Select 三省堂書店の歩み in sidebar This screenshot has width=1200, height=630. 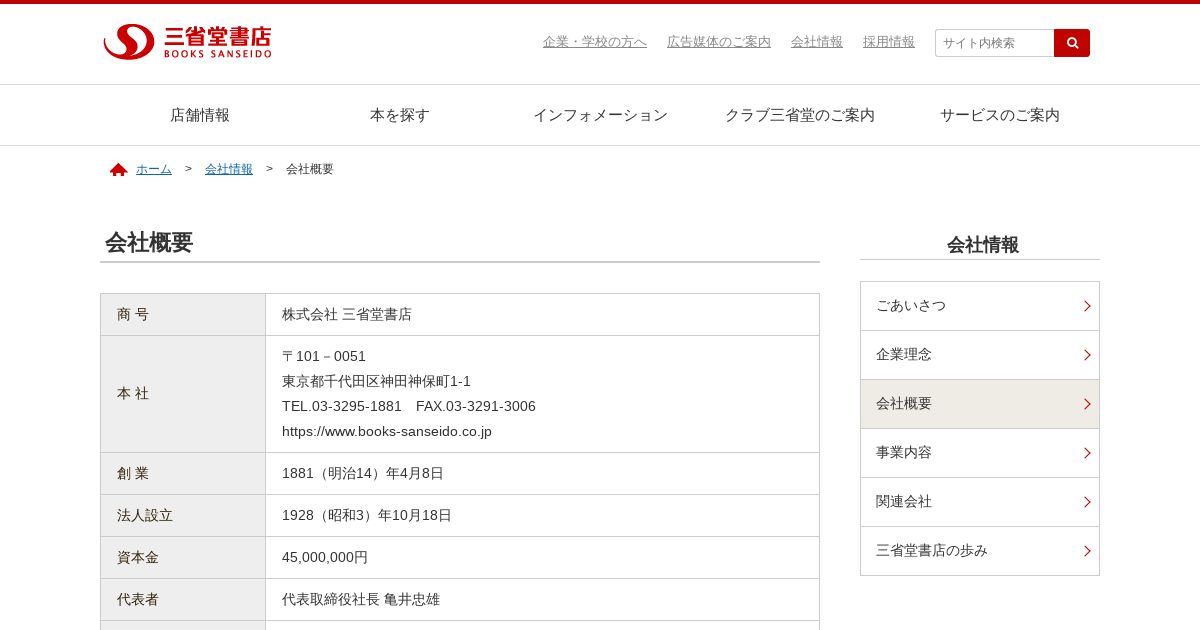pyautogui.click(x=980, y=551)
